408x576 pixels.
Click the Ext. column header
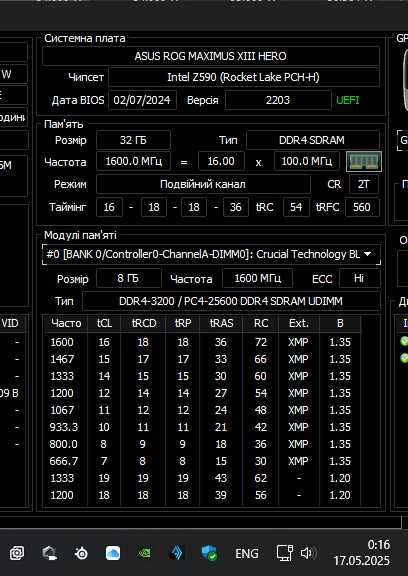[x=299, y=323]
